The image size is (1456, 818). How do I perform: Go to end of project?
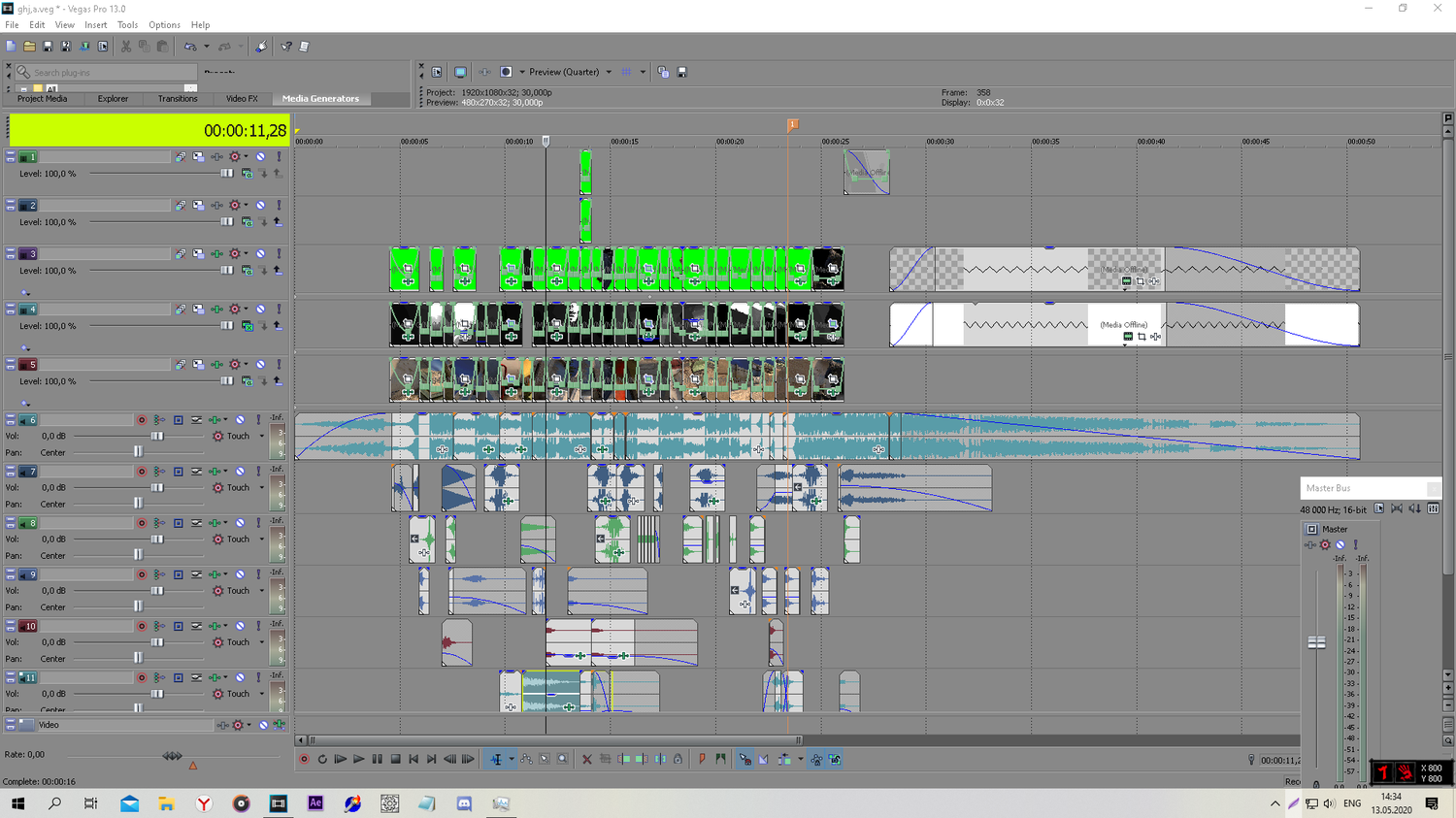[432, 760]
